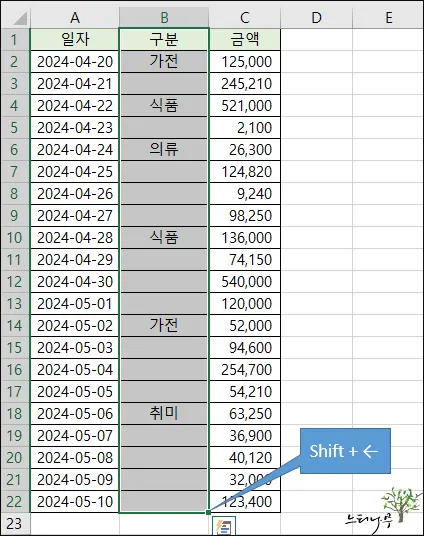
Task: Click cell containing 취미
Action: pyautogui.click(x=164, y=414)
